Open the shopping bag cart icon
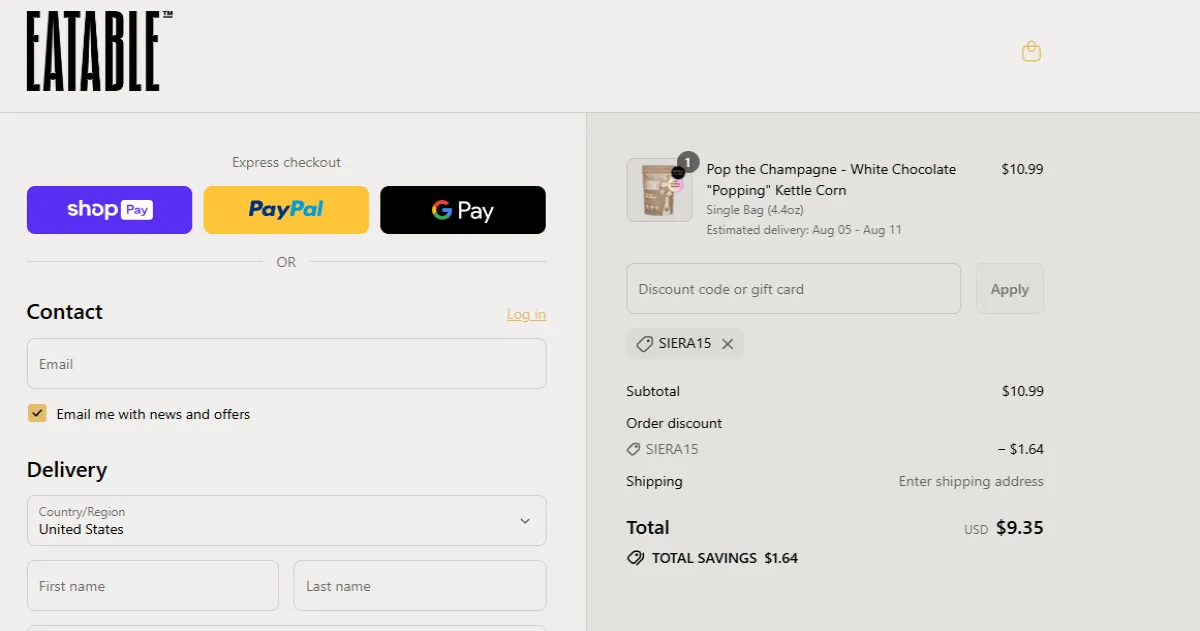 [1031, 51]
